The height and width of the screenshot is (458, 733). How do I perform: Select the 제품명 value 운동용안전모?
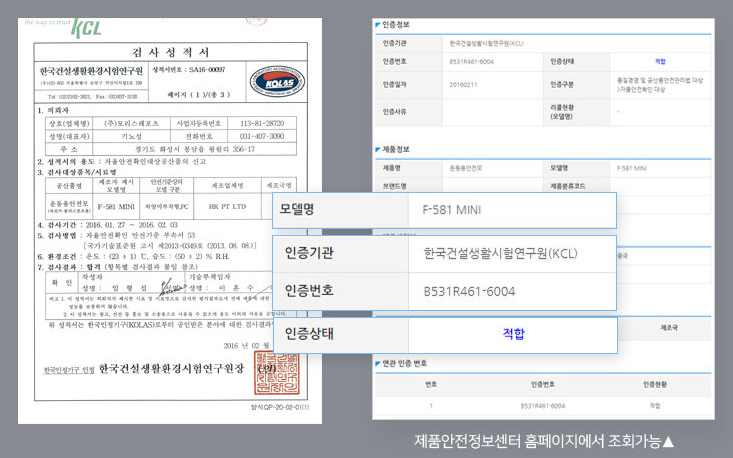pyautogui.click(x=466, y=168)
